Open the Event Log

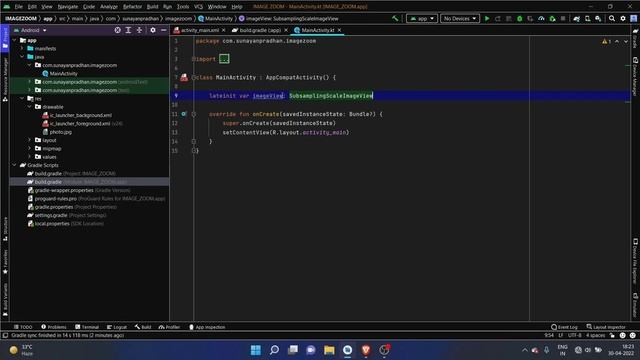click(x=564, y=327)
